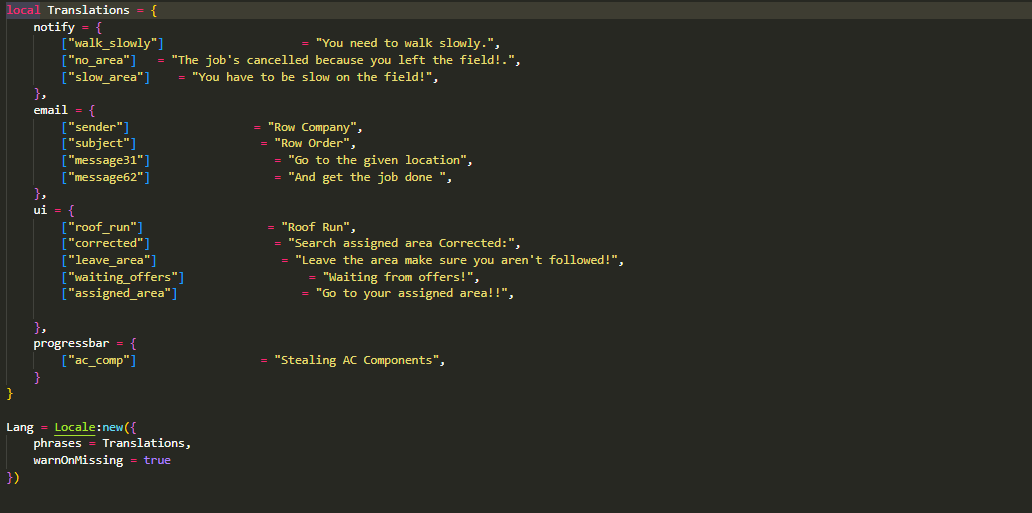Click the "walk_slowly" key string

click(112, 44)
